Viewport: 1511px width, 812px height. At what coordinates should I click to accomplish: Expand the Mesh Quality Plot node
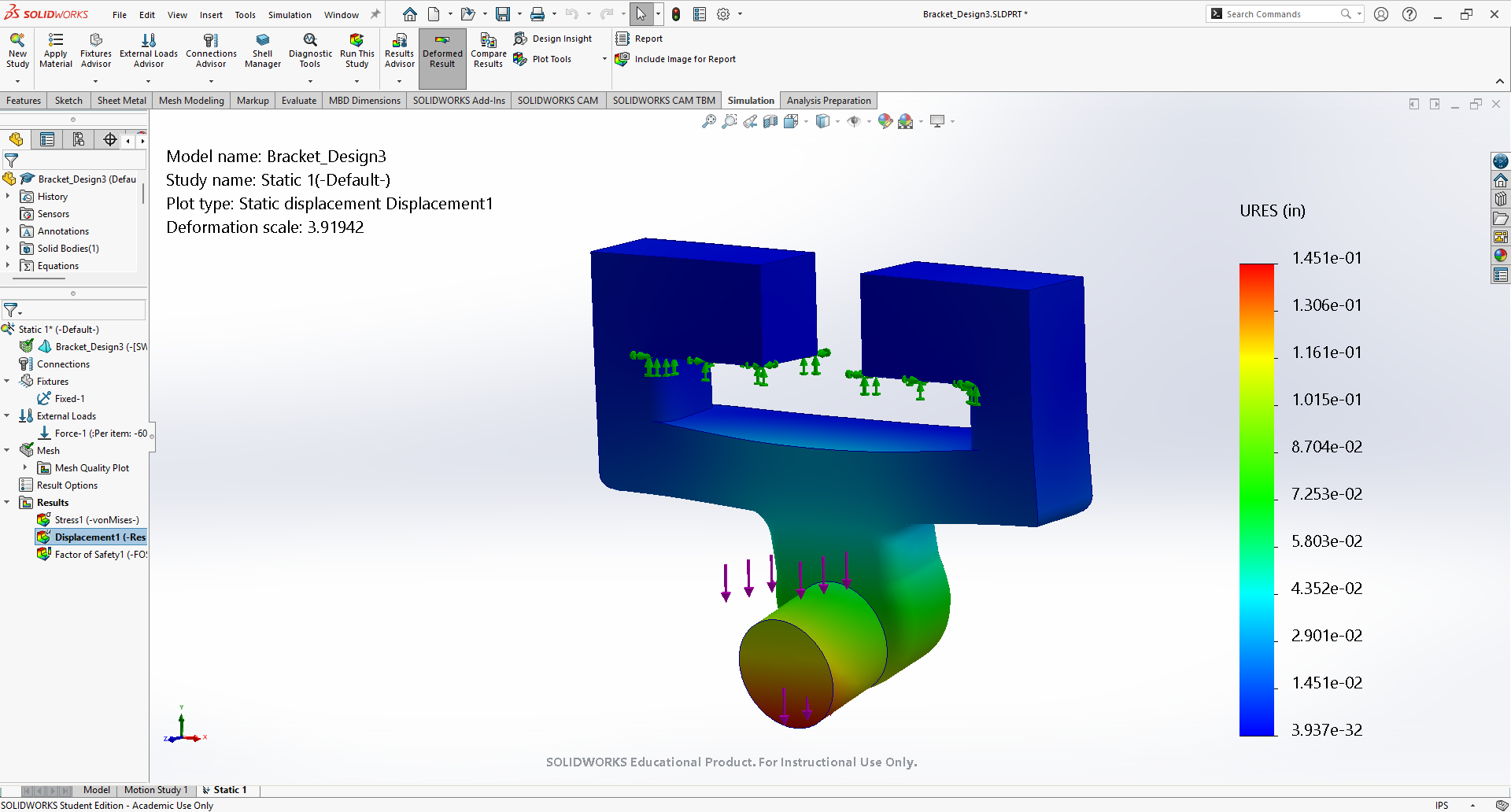click(x=25, y=467)
